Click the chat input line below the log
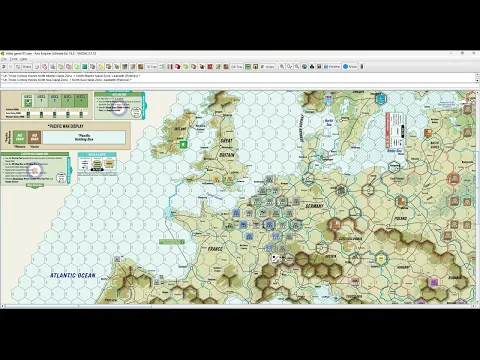This screenshot has height=360, width=480. (x=238, y=85)
